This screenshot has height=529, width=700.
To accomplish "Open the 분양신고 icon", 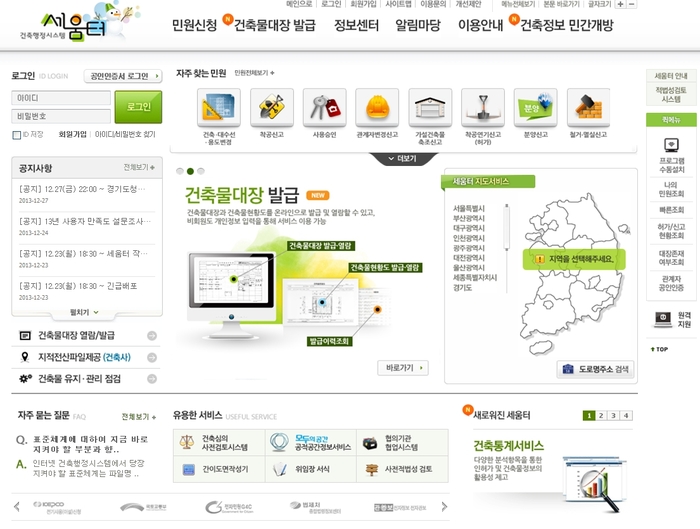I will pyautogui.click(x=534, y=107).
